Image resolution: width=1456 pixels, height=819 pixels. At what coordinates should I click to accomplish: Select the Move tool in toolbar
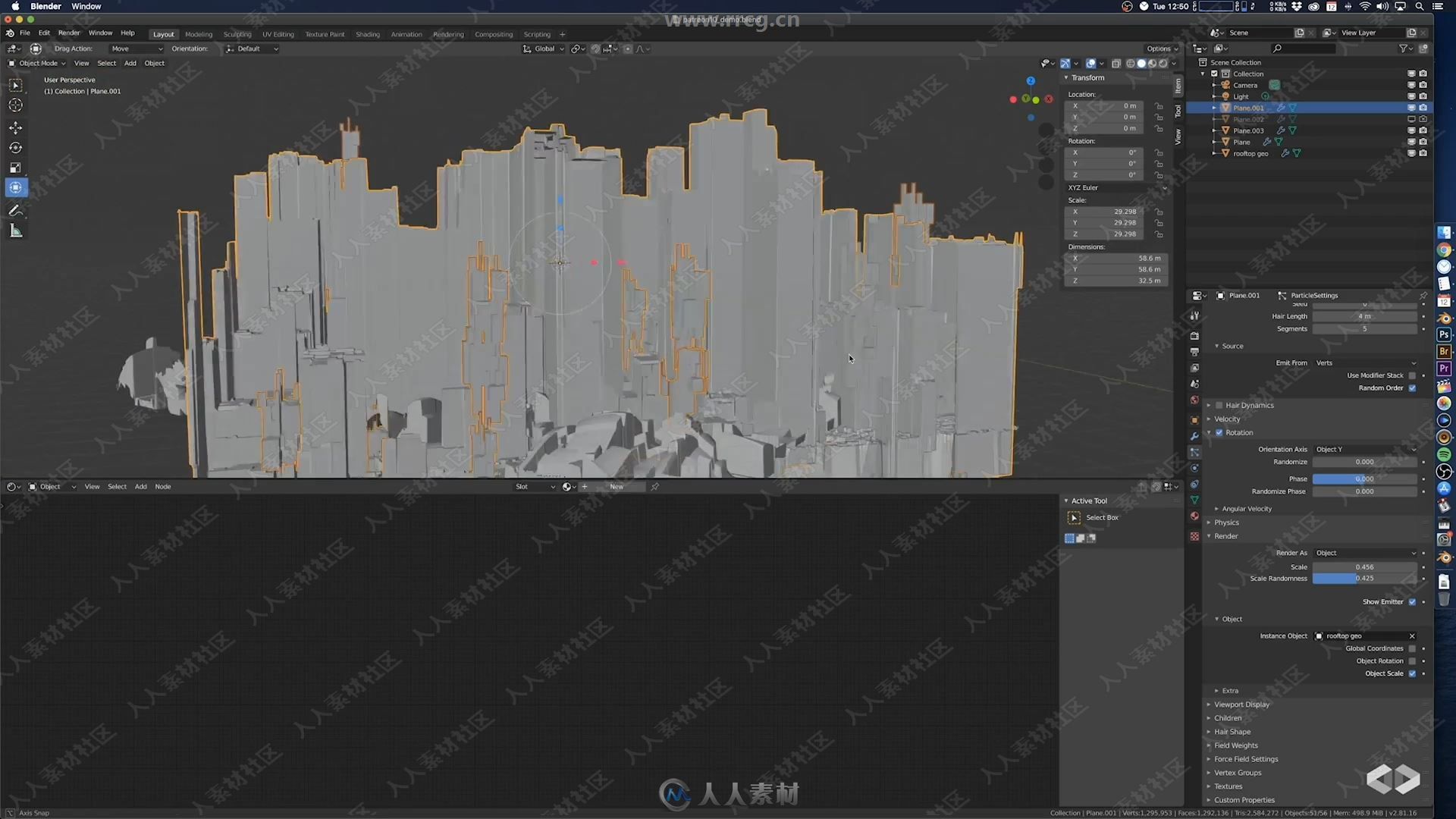click(x=15, y=127)
